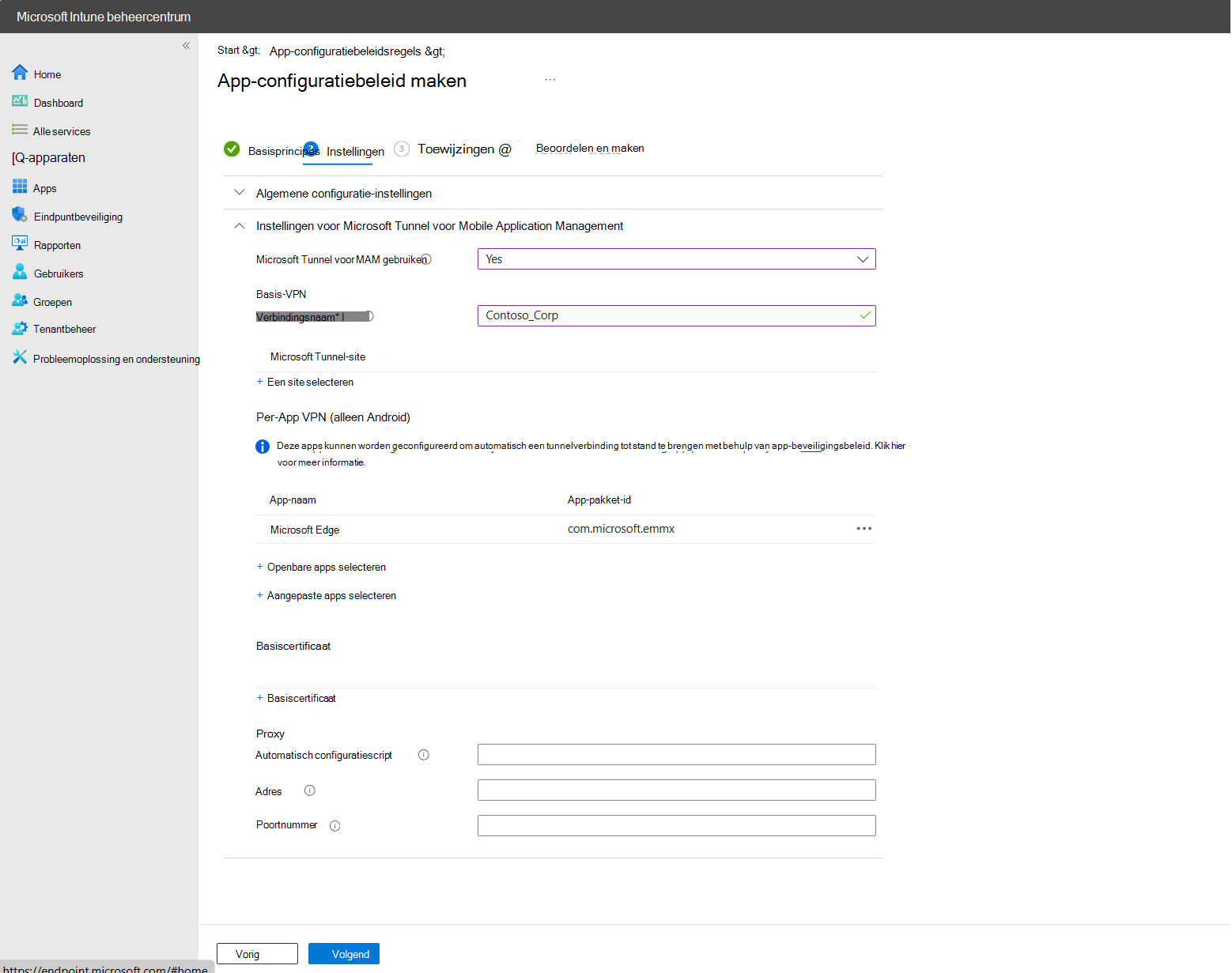
Task: Show info tooltip for Adres
Action: click(x=310, y=790)
